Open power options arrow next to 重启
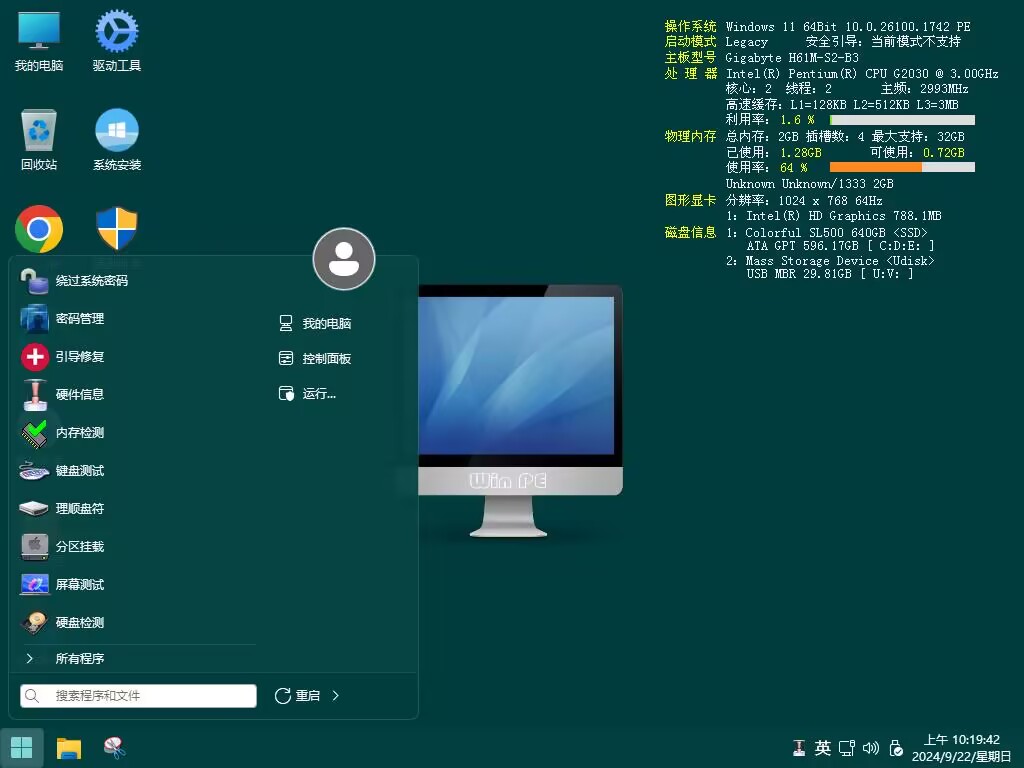 pyautogui.click(x=336, y=696)
